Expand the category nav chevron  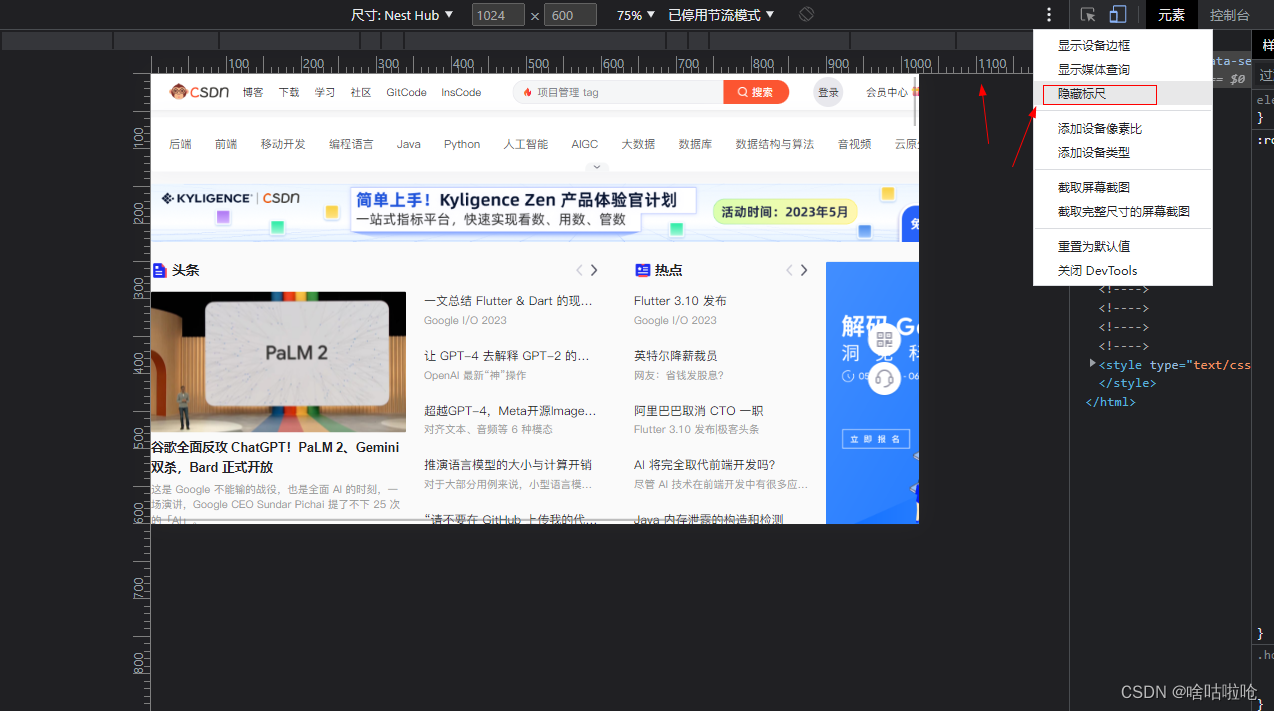597,167
